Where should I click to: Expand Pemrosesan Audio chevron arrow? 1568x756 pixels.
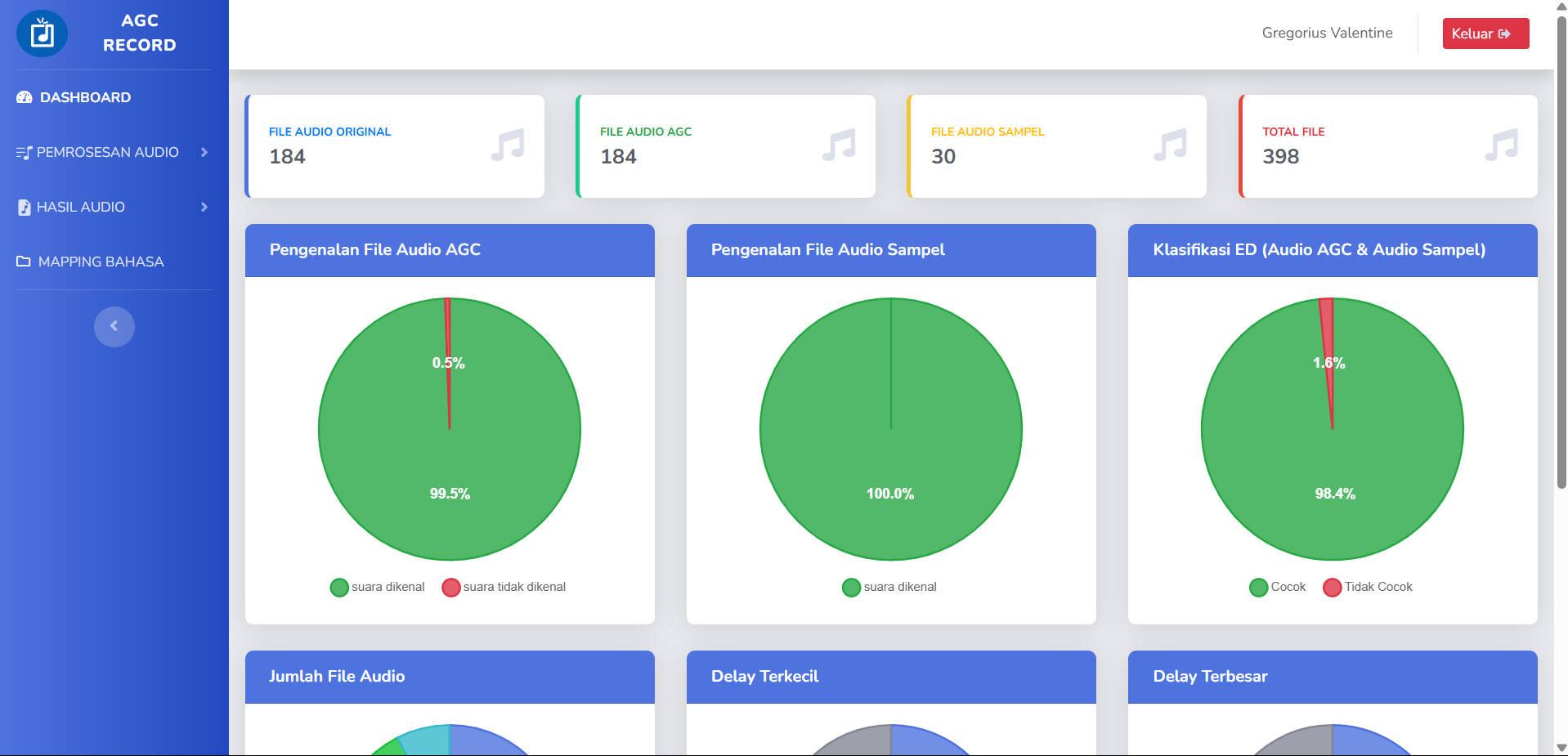pyautogui.click(x=204, y=152)
